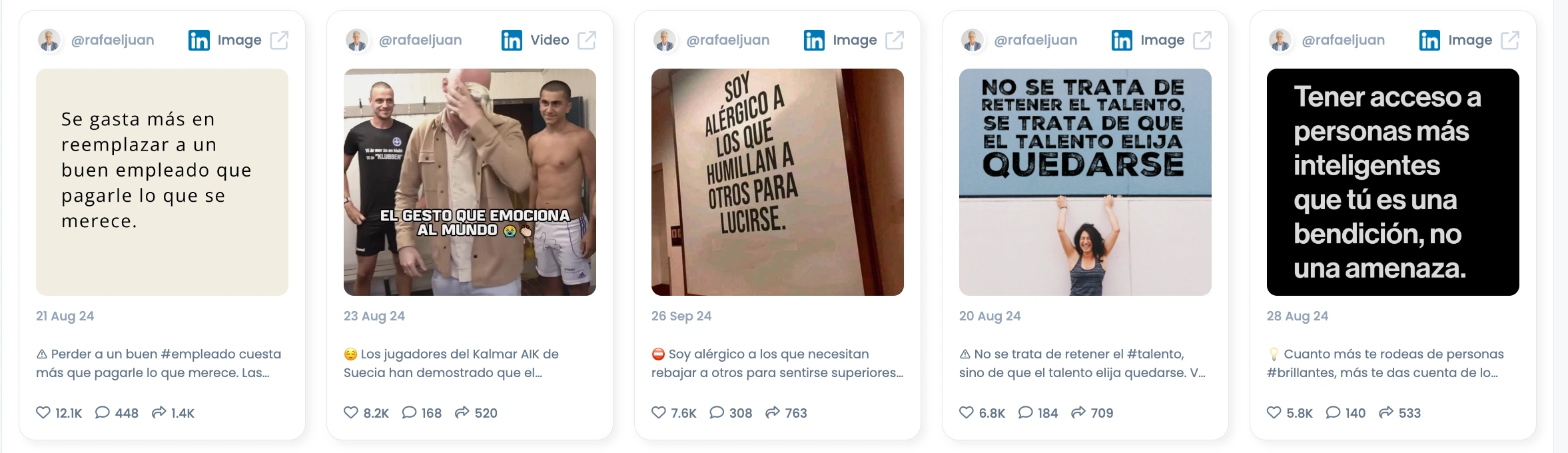Click heart icon with 5.8K likes
1568x453 pixels.
(1274, 412)
